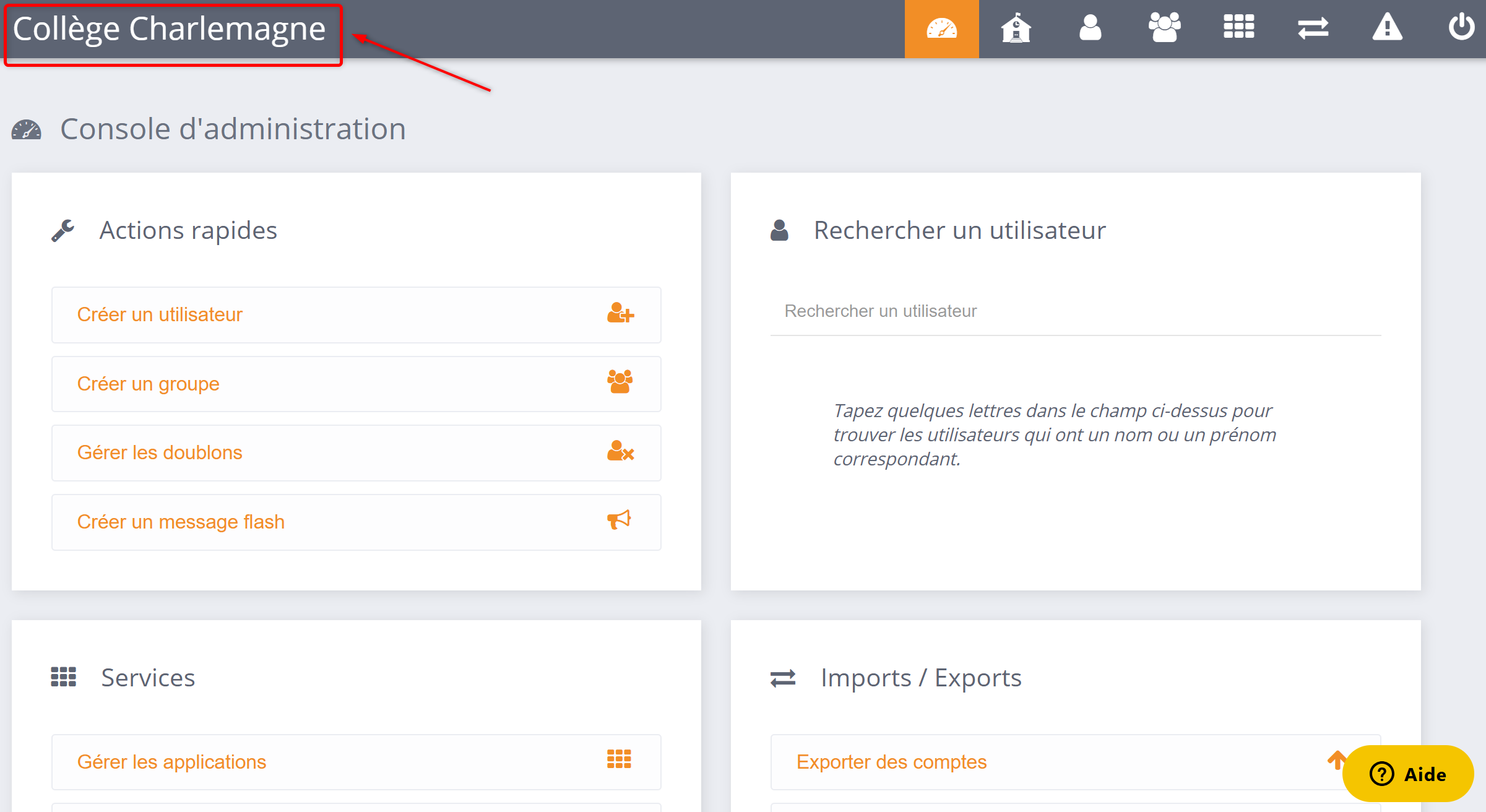Click the question mark icon in Aide button
The height and width of the screenshot is (812, 1486).
click(1381, 774)
